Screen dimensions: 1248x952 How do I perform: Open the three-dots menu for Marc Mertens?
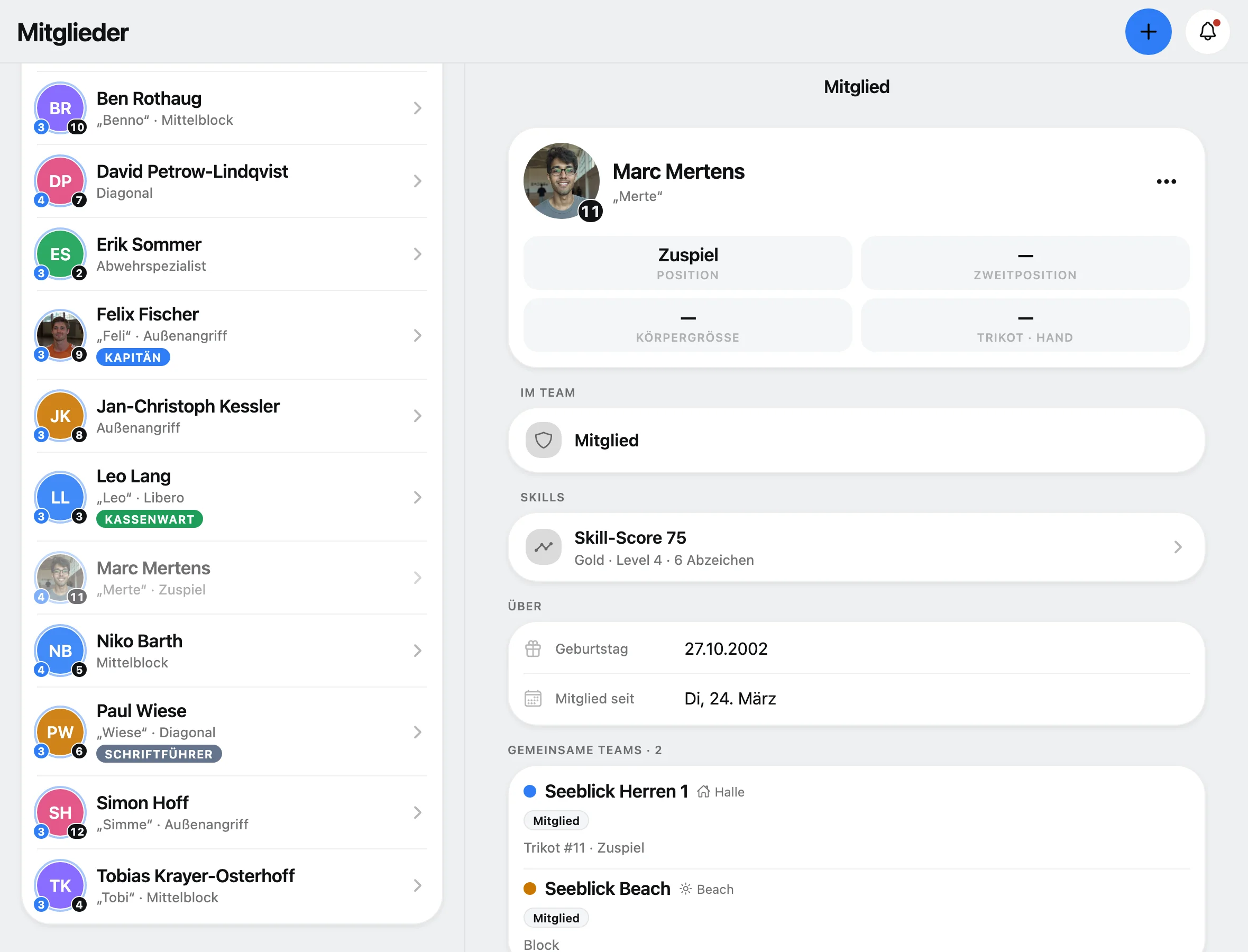tap(1166, 181)
